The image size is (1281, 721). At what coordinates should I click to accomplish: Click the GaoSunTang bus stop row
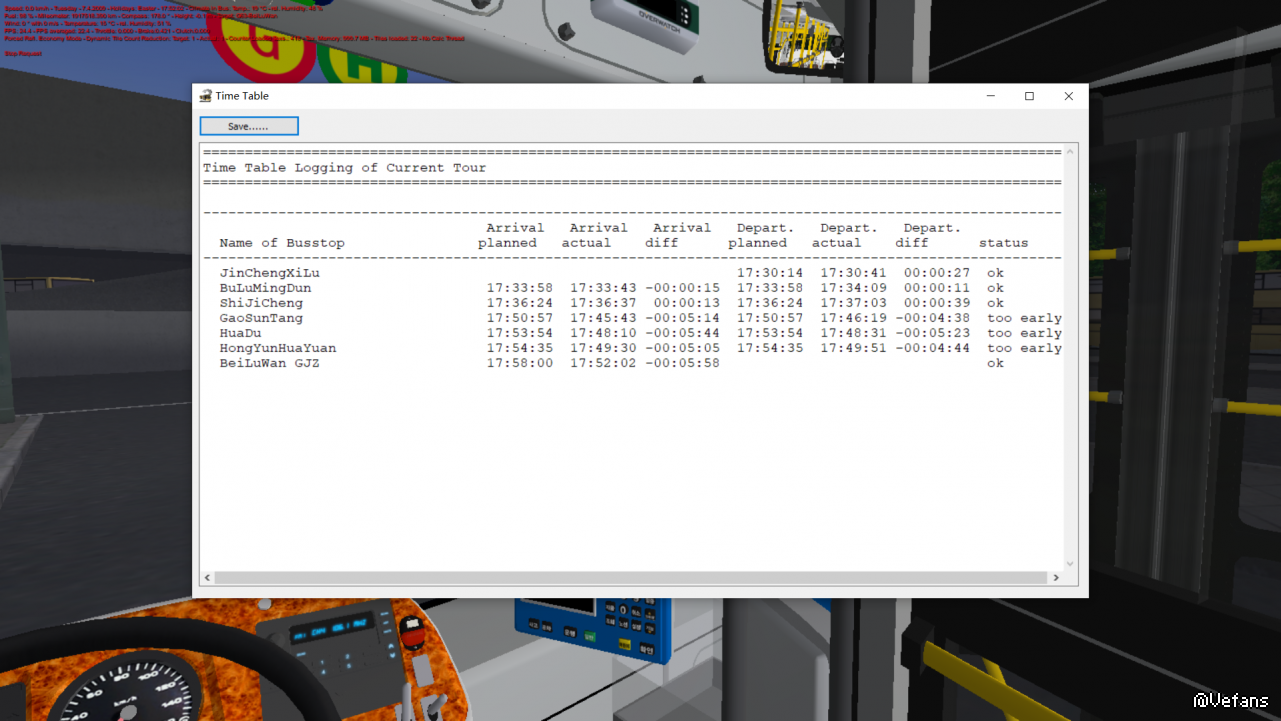tap(261, 318)
